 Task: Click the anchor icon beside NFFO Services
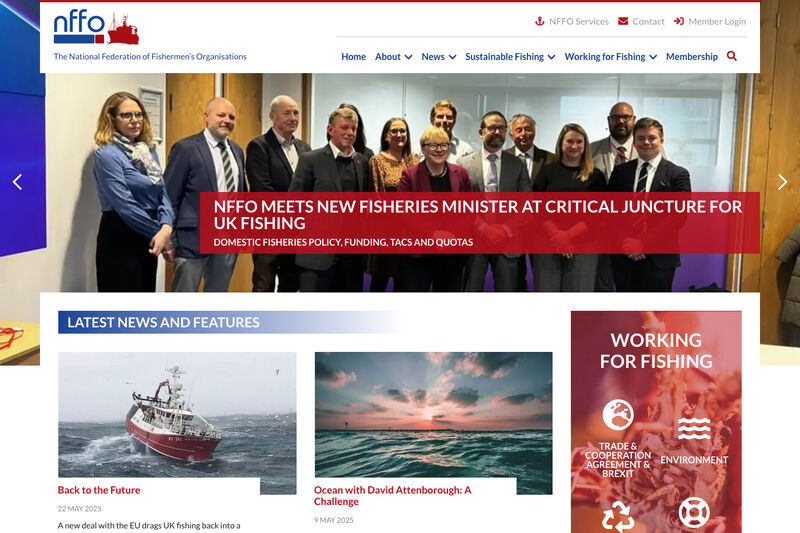539,21
